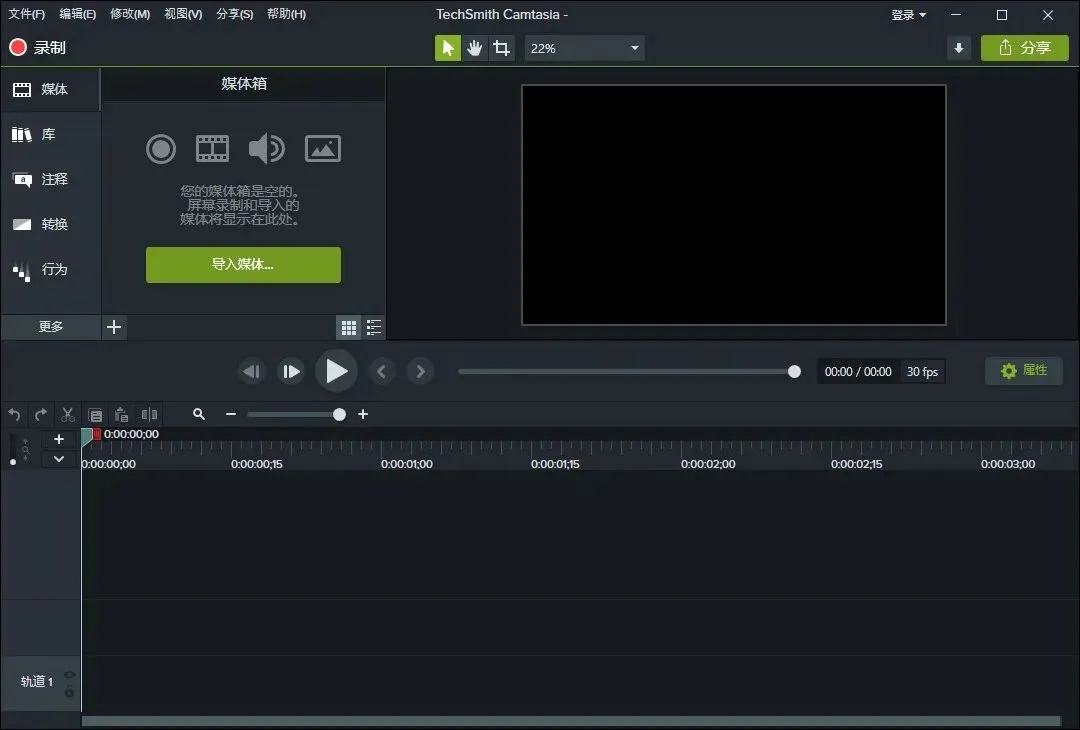The image size is (1080, 730).
Task: Open the 帮助(H) menu
Action: tap(287, 14)
